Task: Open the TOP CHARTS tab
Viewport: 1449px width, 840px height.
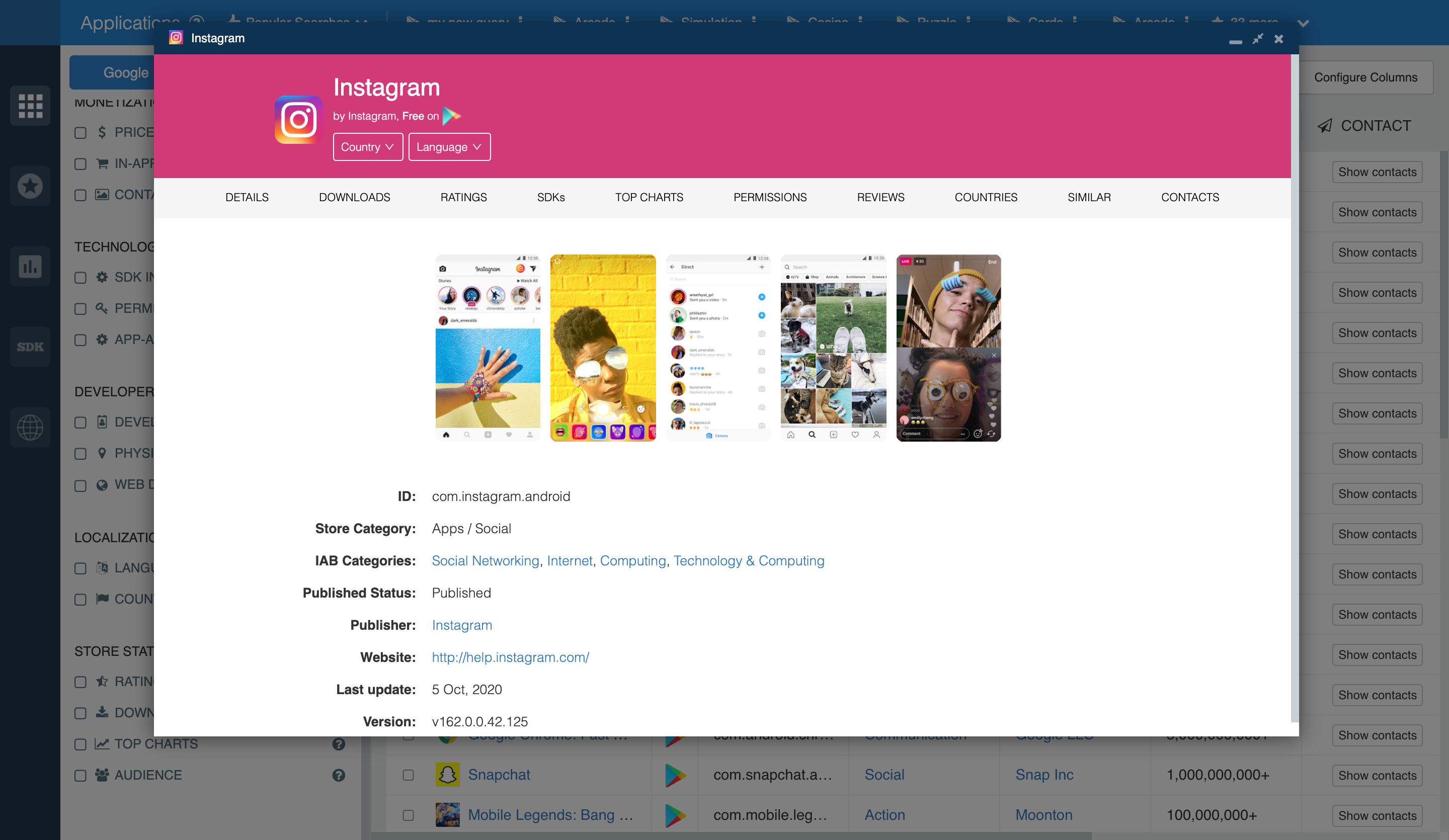Action: coord(649,197)
